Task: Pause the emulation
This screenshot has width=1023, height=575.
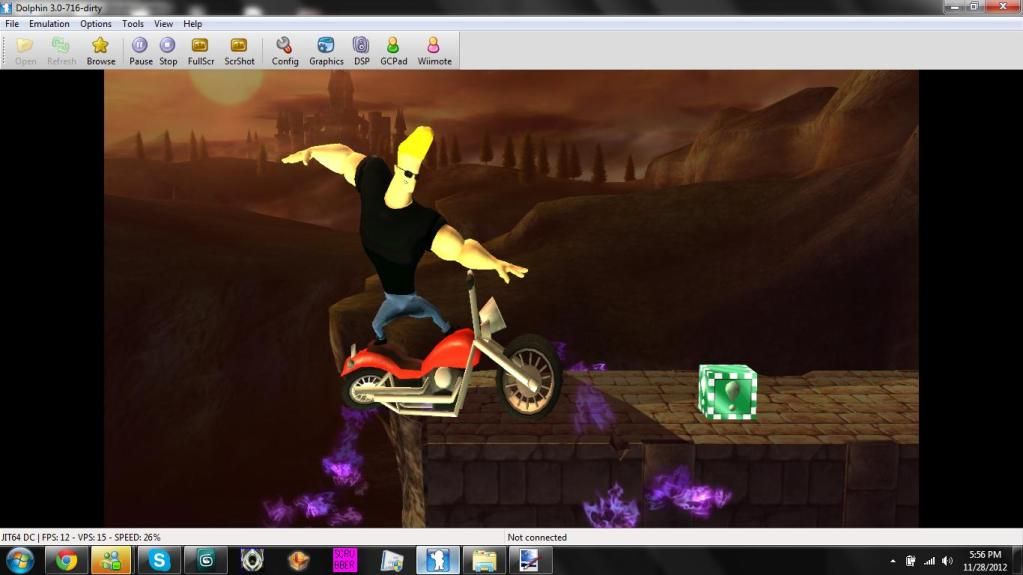Action: tap(140, 51)
